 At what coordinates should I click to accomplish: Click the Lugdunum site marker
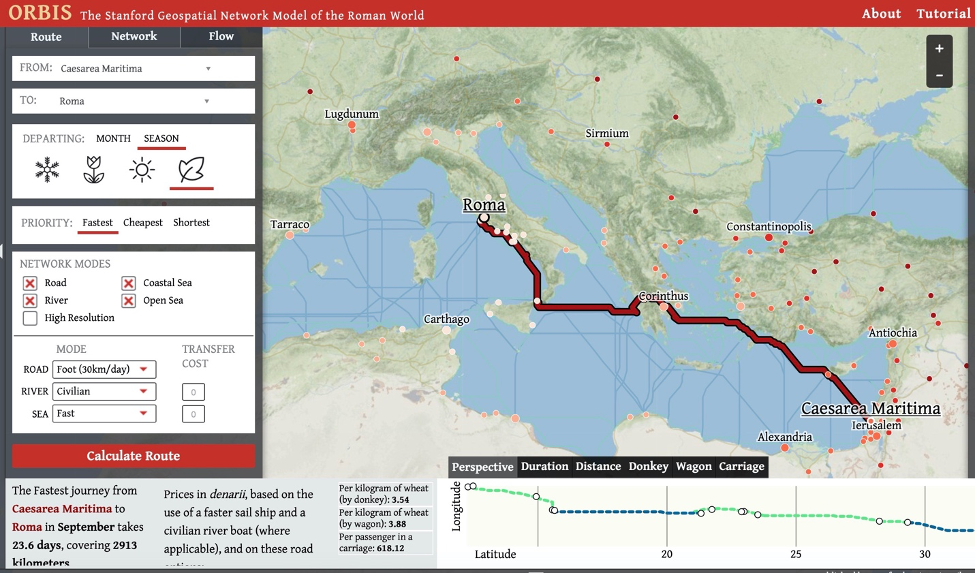[351, 125]
